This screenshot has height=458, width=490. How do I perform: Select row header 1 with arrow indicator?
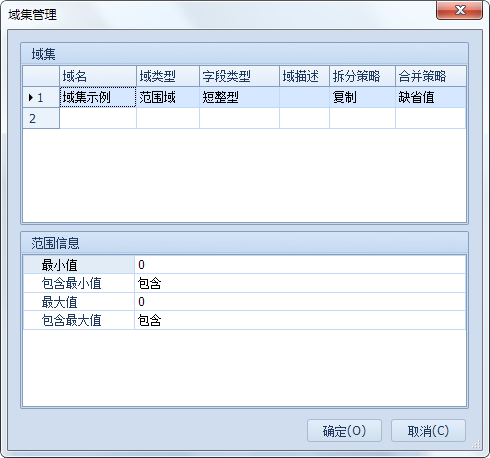click(x=41, y=97)
